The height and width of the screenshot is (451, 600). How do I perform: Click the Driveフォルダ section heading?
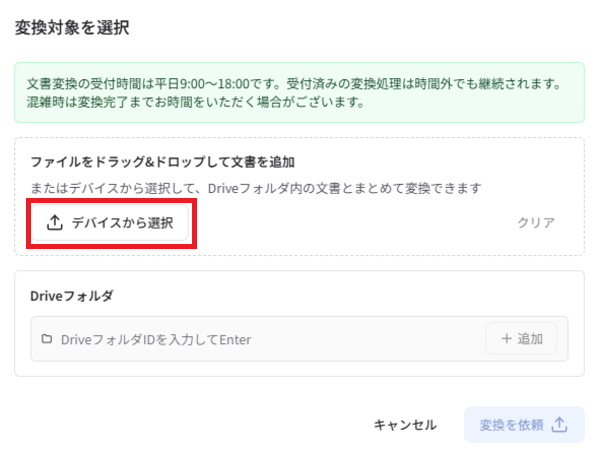tap(72, 296)
